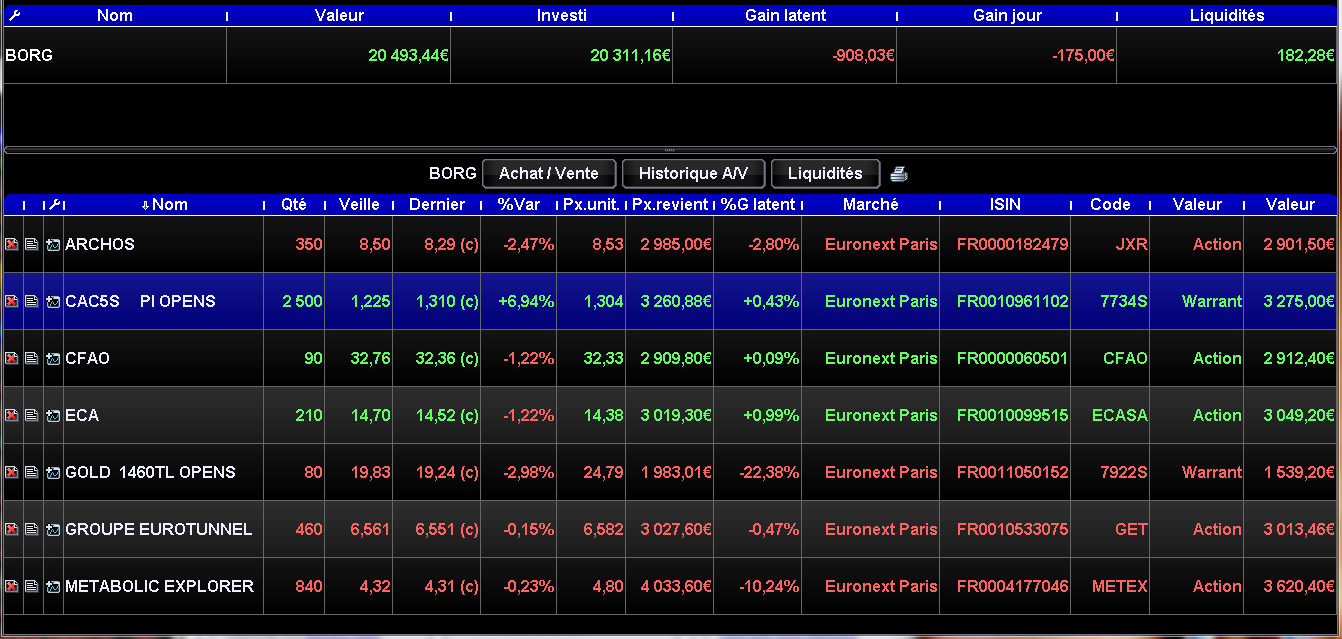Click the latent gain -908,03€
This screenshot has width=1342, height=639.
[863, 56]
